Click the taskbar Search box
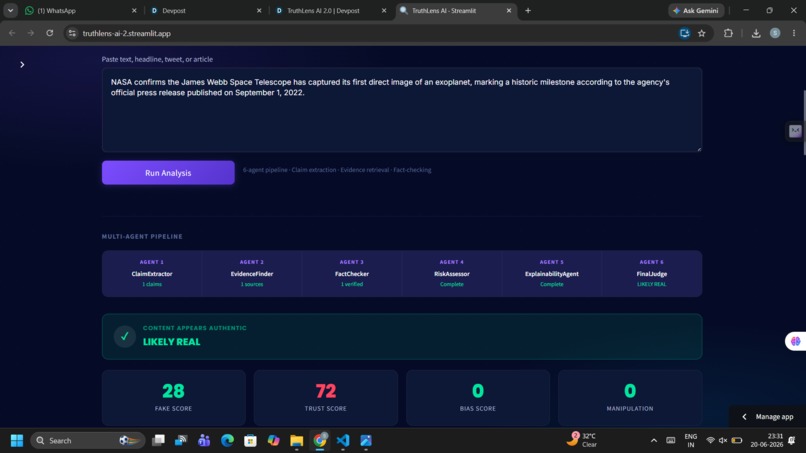 pyautogui.click(x=87, y=441)
